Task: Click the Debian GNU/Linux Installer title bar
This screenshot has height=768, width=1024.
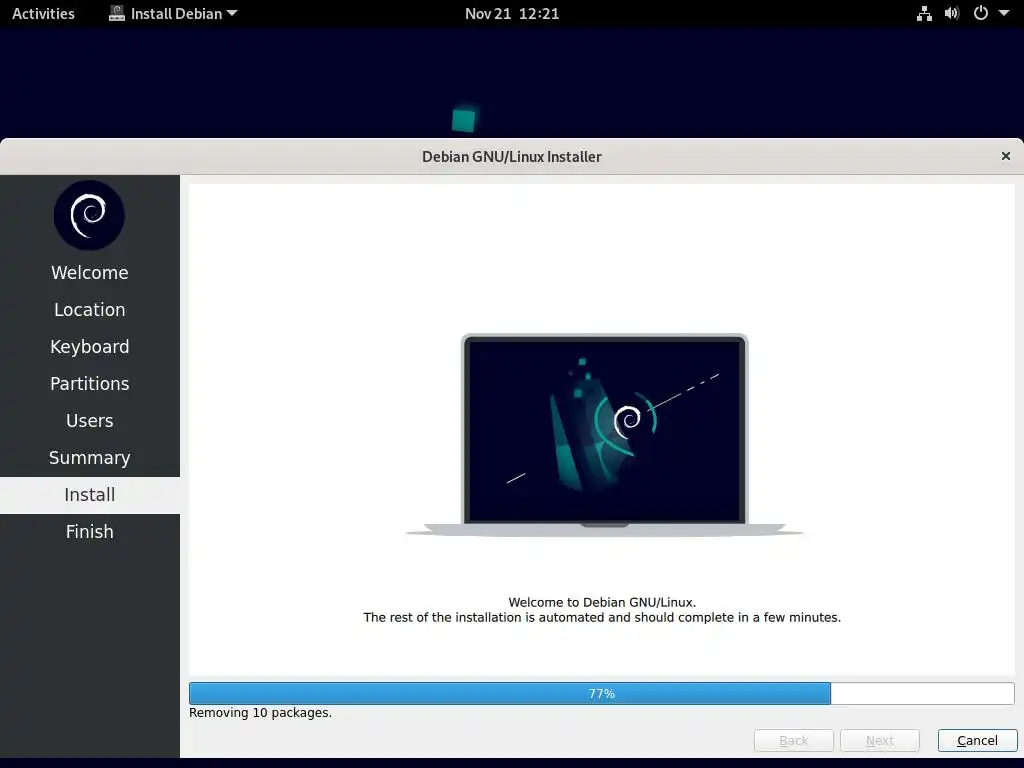Action: 511,157
